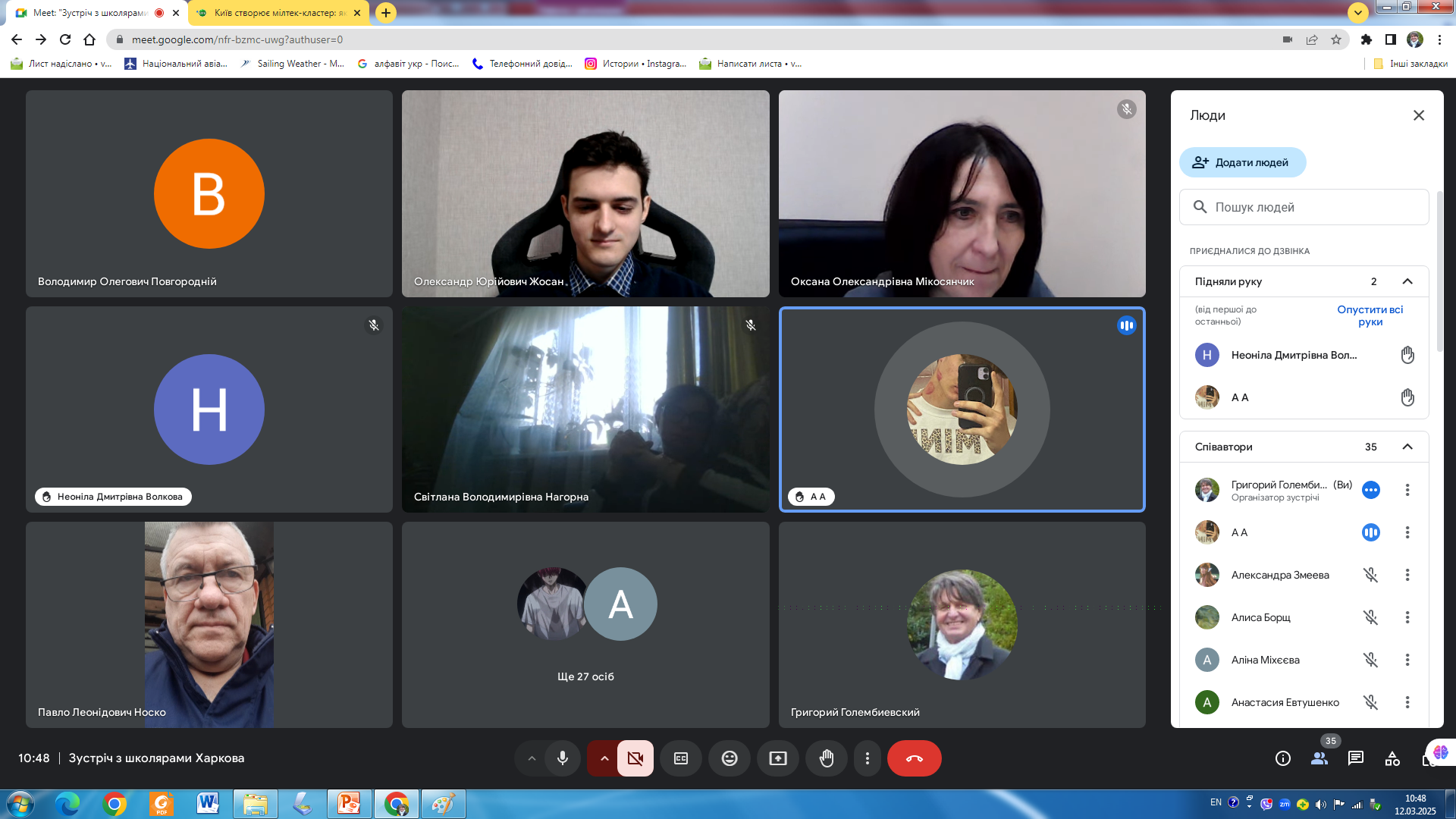Open the emoji reactions button
The image size is (1456, 819).
pyautogui.click(x=729, y=758)
